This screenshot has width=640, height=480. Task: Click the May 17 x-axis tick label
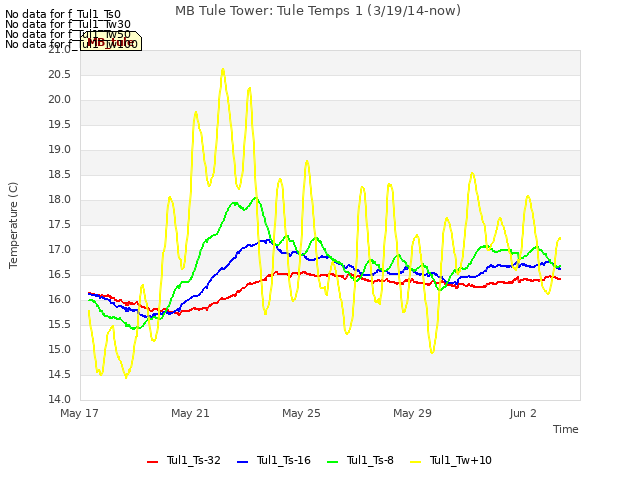(79, 413)
